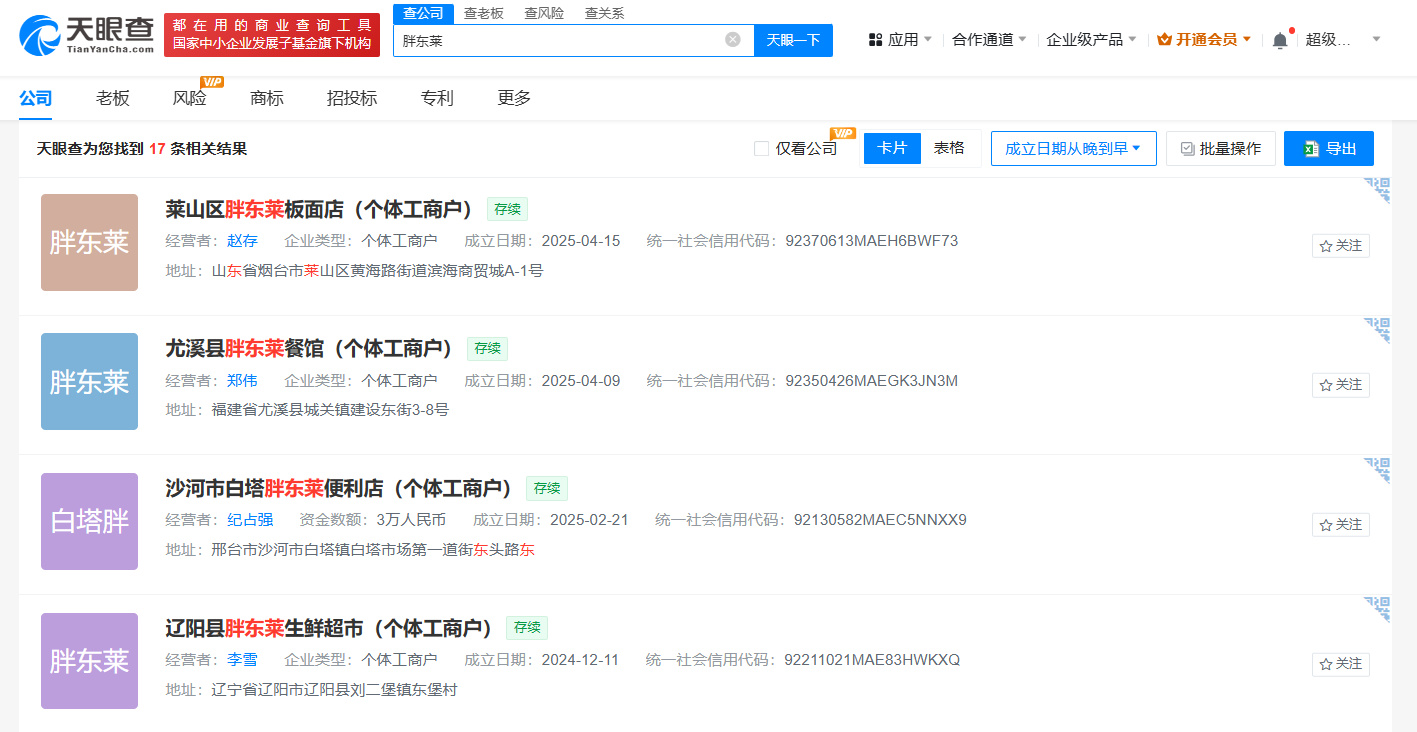Switch to the 风险 results tab

coord(190,98)
